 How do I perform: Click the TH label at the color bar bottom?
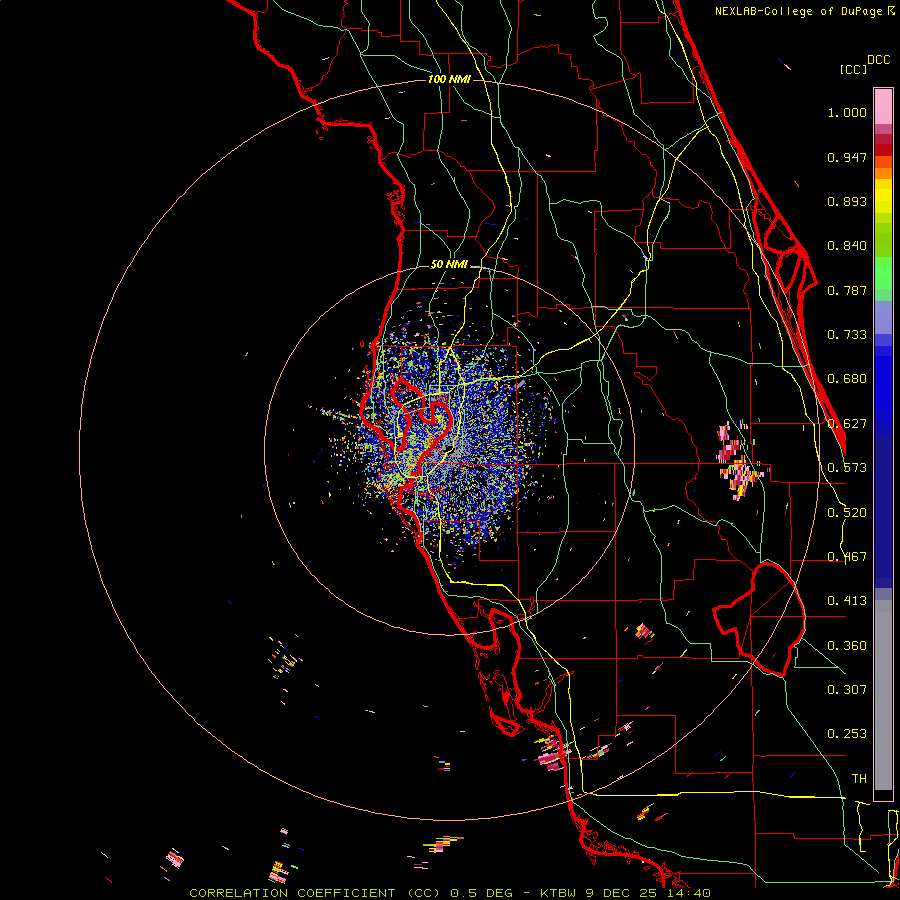(x=859, y=779)
